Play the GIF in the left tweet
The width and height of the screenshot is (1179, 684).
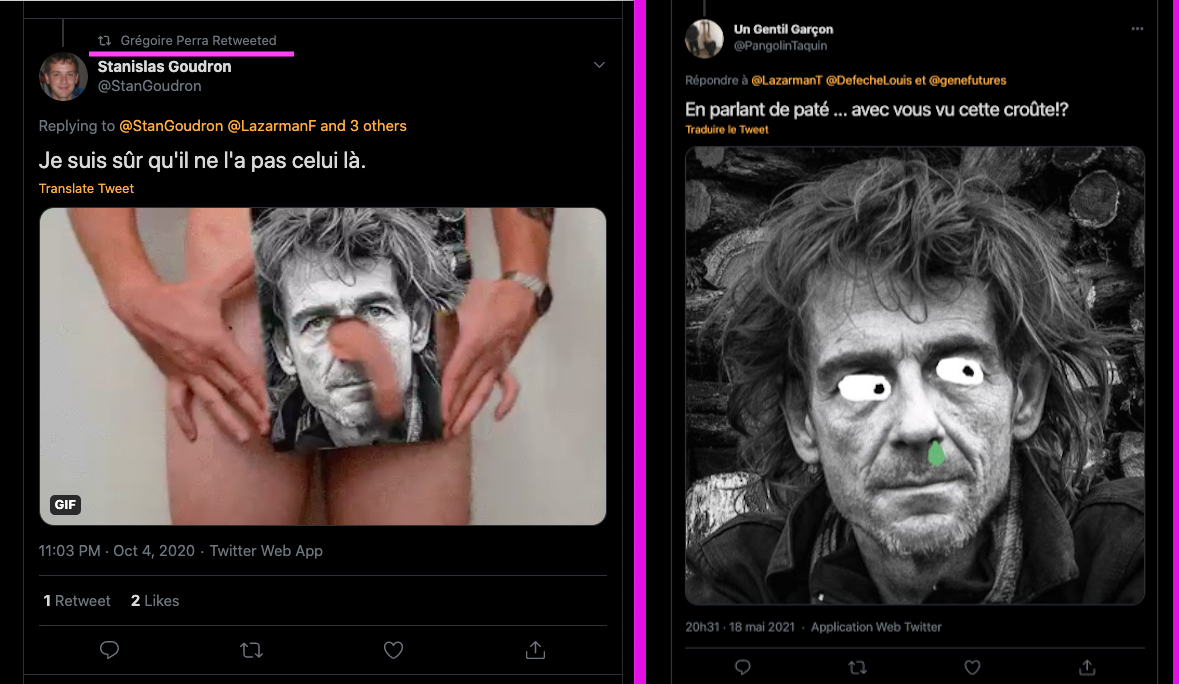pyautogui.click(x=322, y=366)
